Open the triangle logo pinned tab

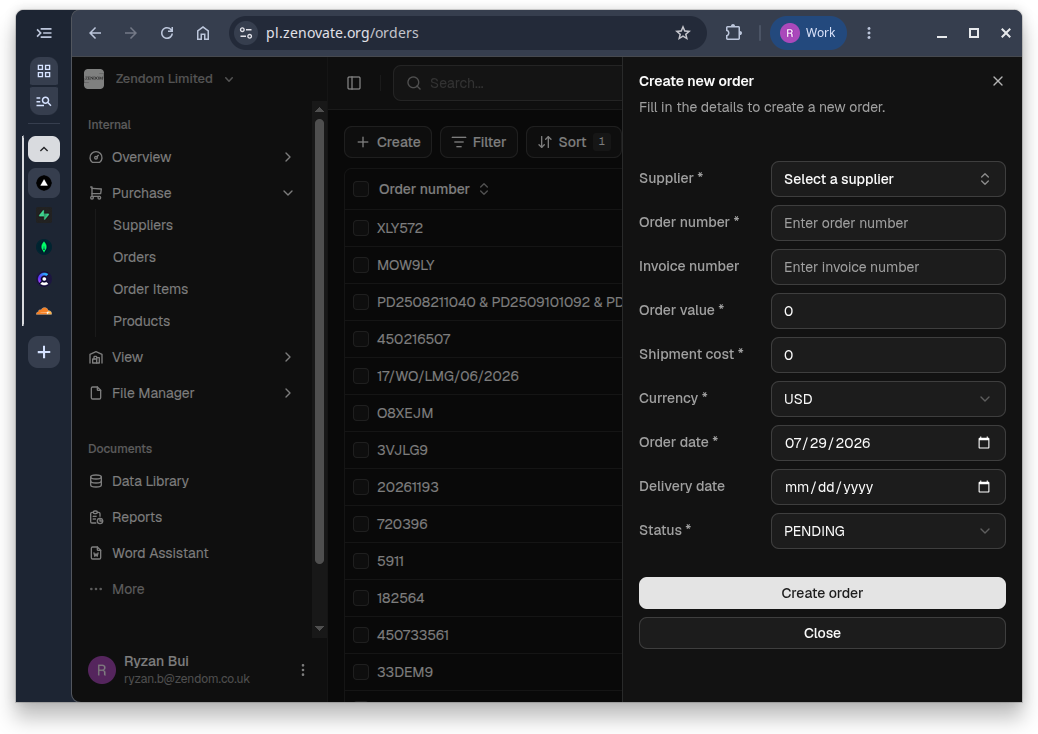pyautogui.click(x=44, y=183)
